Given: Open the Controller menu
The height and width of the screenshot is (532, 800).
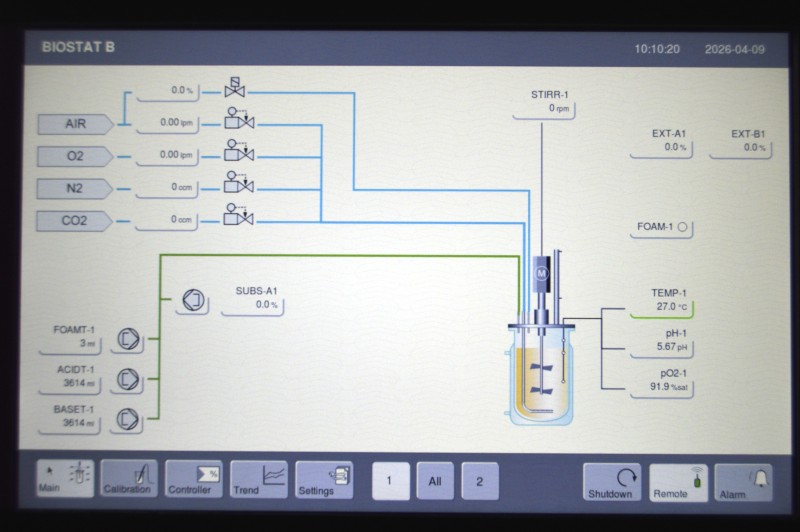Looking at the screenshot, I should coord(193,479).
